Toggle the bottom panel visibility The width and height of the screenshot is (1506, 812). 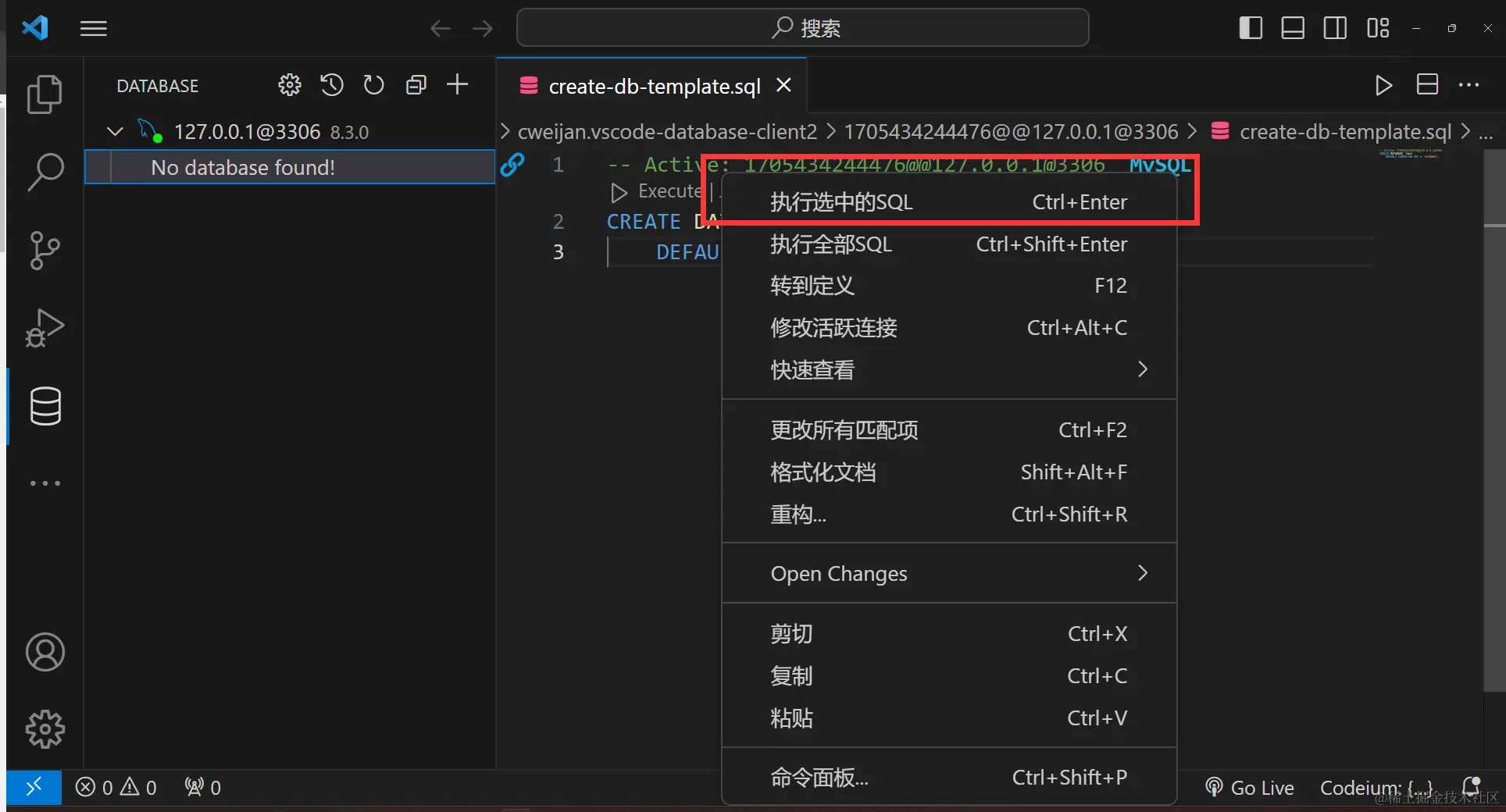[x=1293, y=28]
